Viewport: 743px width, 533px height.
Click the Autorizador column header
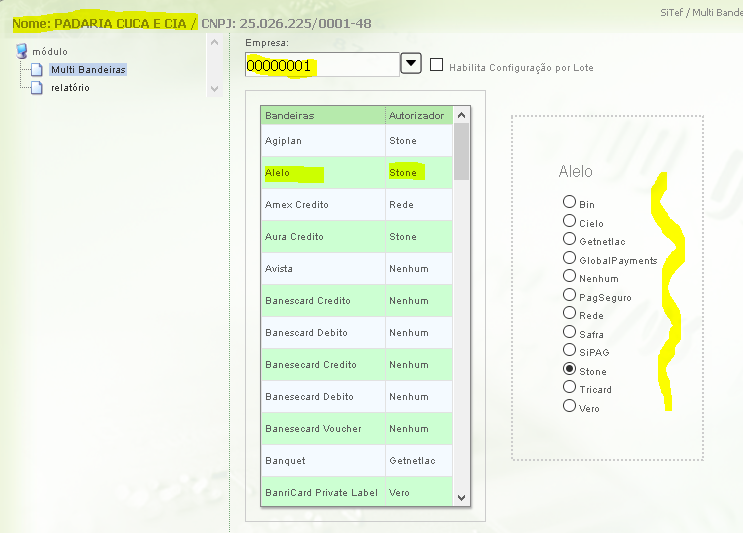(x=419, y=116)
